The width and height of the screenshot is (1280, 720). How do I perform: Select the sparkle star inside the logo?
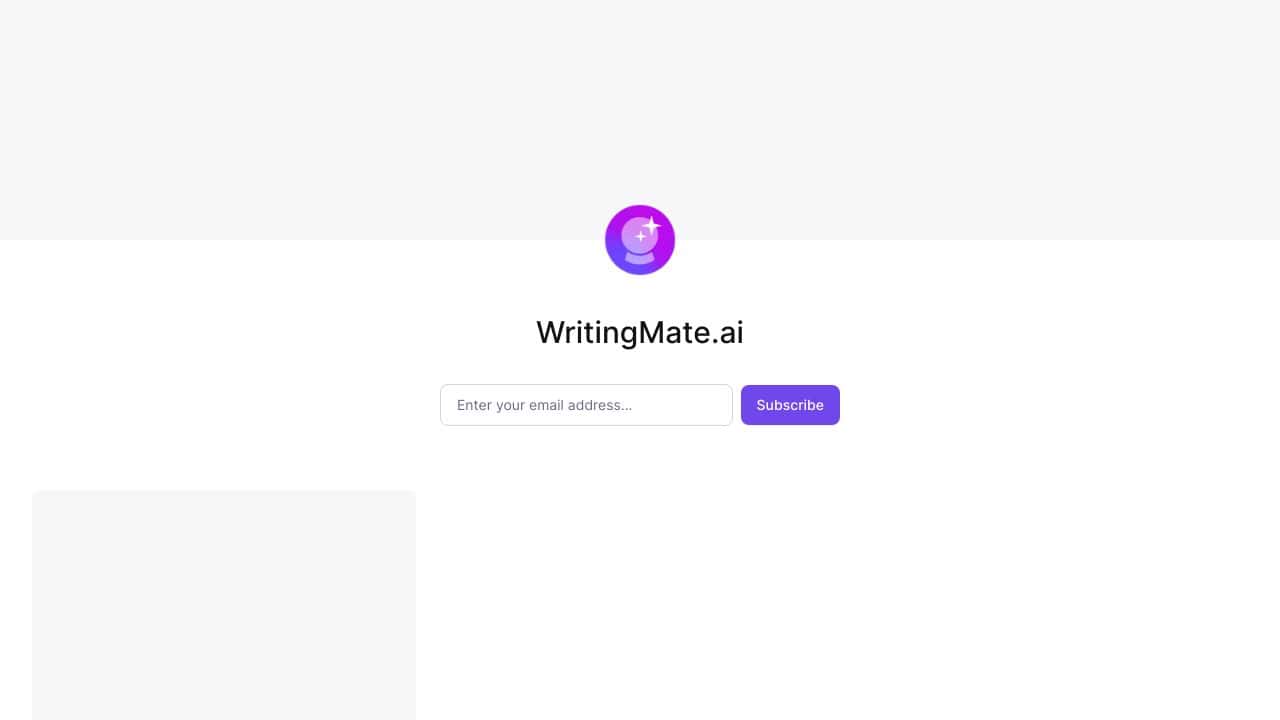[x=651, y=226]
